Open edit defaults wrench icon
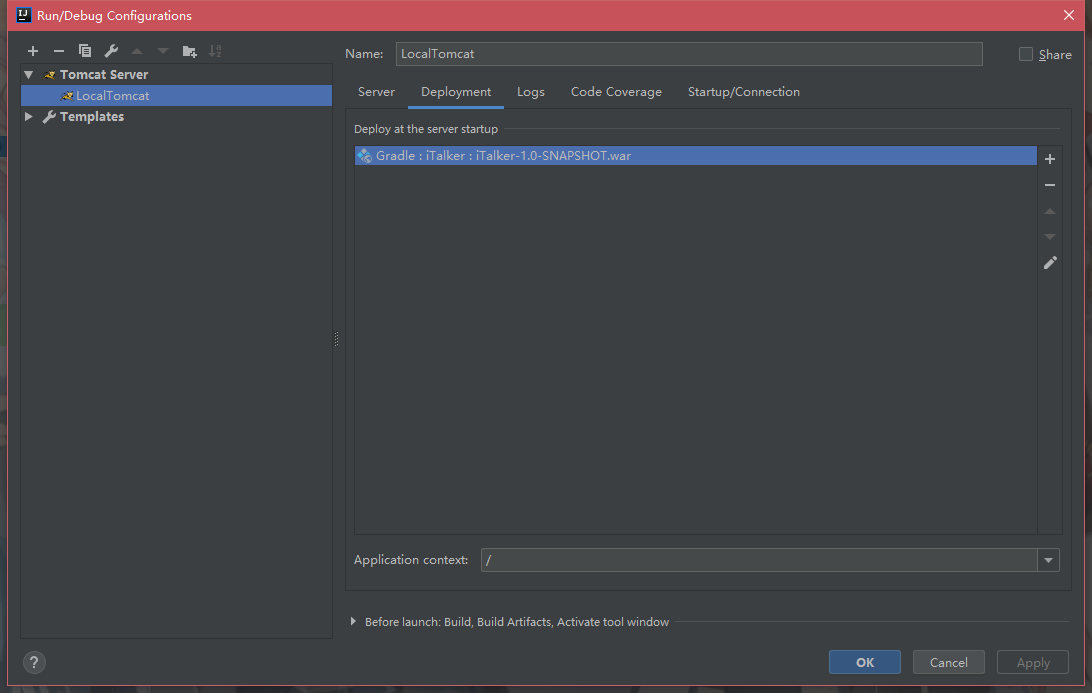Screen dimensions: 1092x693 (111, 51)
